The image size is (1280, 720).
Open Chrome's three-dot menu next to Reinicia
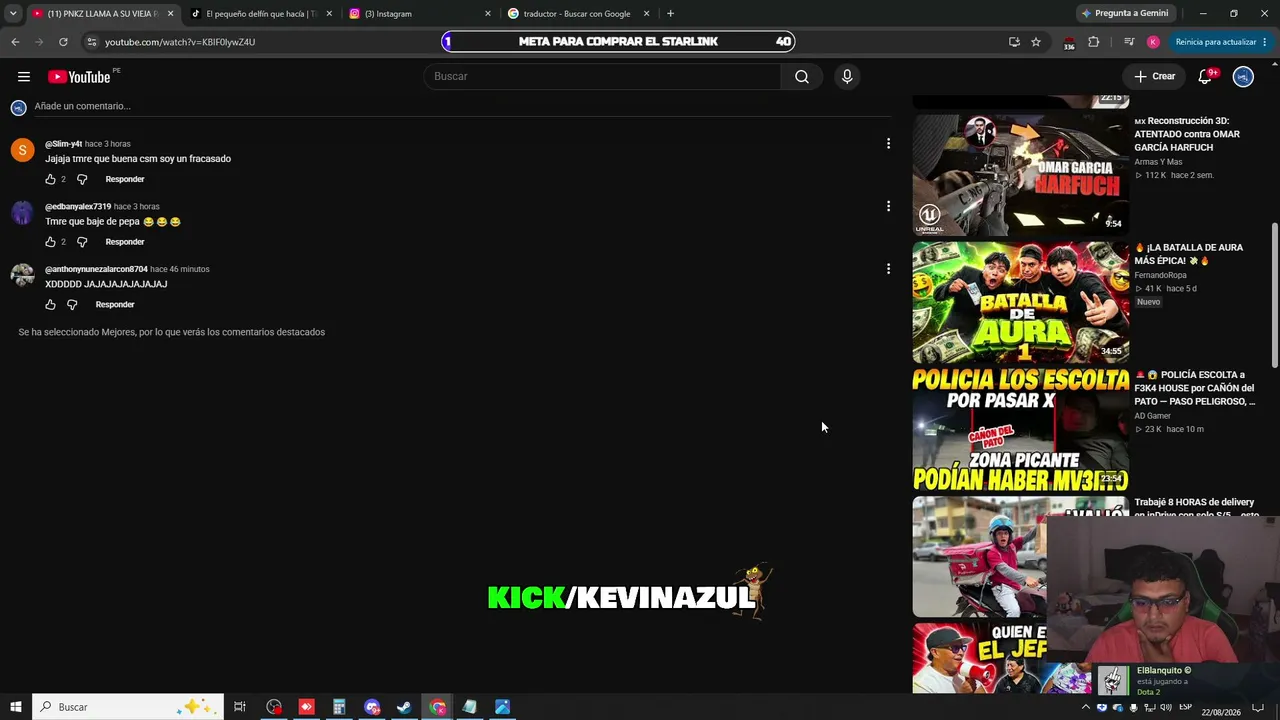pyautogui.click(x=1264, y=42)
